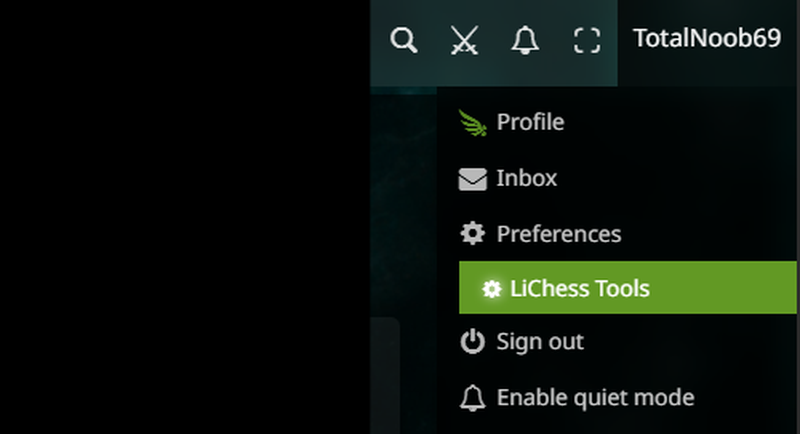Image resolution: width=800 pixels, height=434 pixels.
Task: Click the rounded dark panel left of the menu
Action: pos(385,375)
